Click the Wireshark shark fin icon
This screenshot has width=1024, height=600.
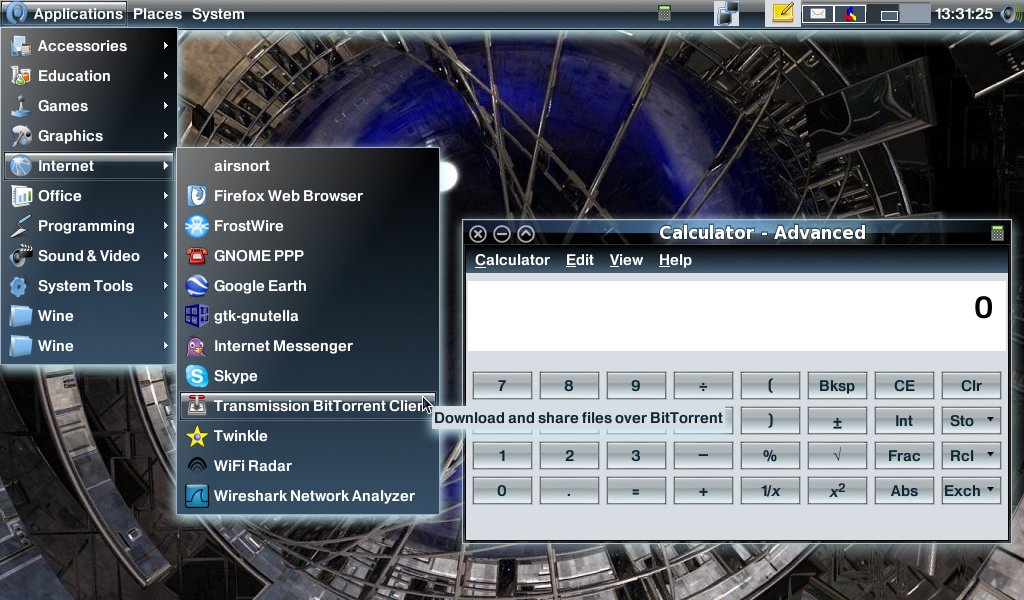(x=197, y=496)
